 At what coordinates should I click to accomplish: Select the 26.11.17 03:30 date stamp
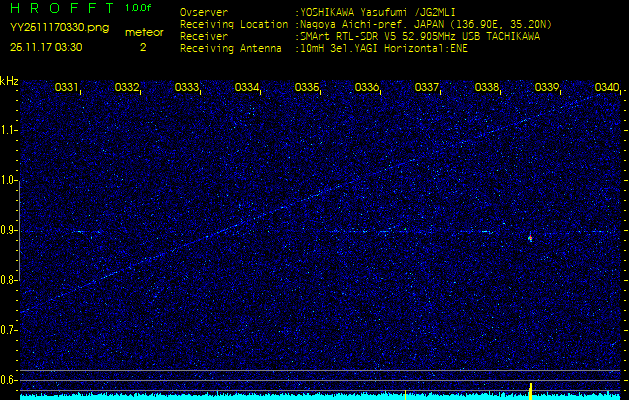(46, 46)
